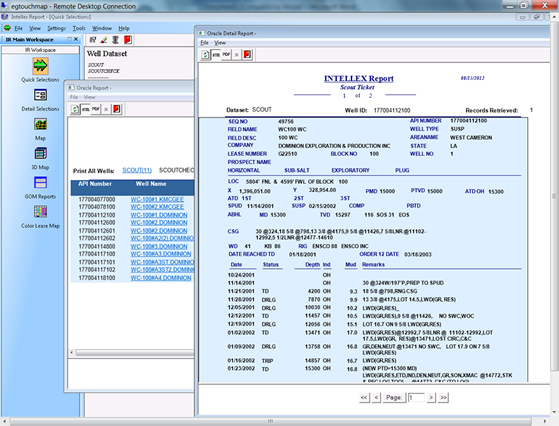The height and width of the screenshot is (426, 559).
Task: Click the SCOUT(11) print link
Action: (x=137, y=170)
